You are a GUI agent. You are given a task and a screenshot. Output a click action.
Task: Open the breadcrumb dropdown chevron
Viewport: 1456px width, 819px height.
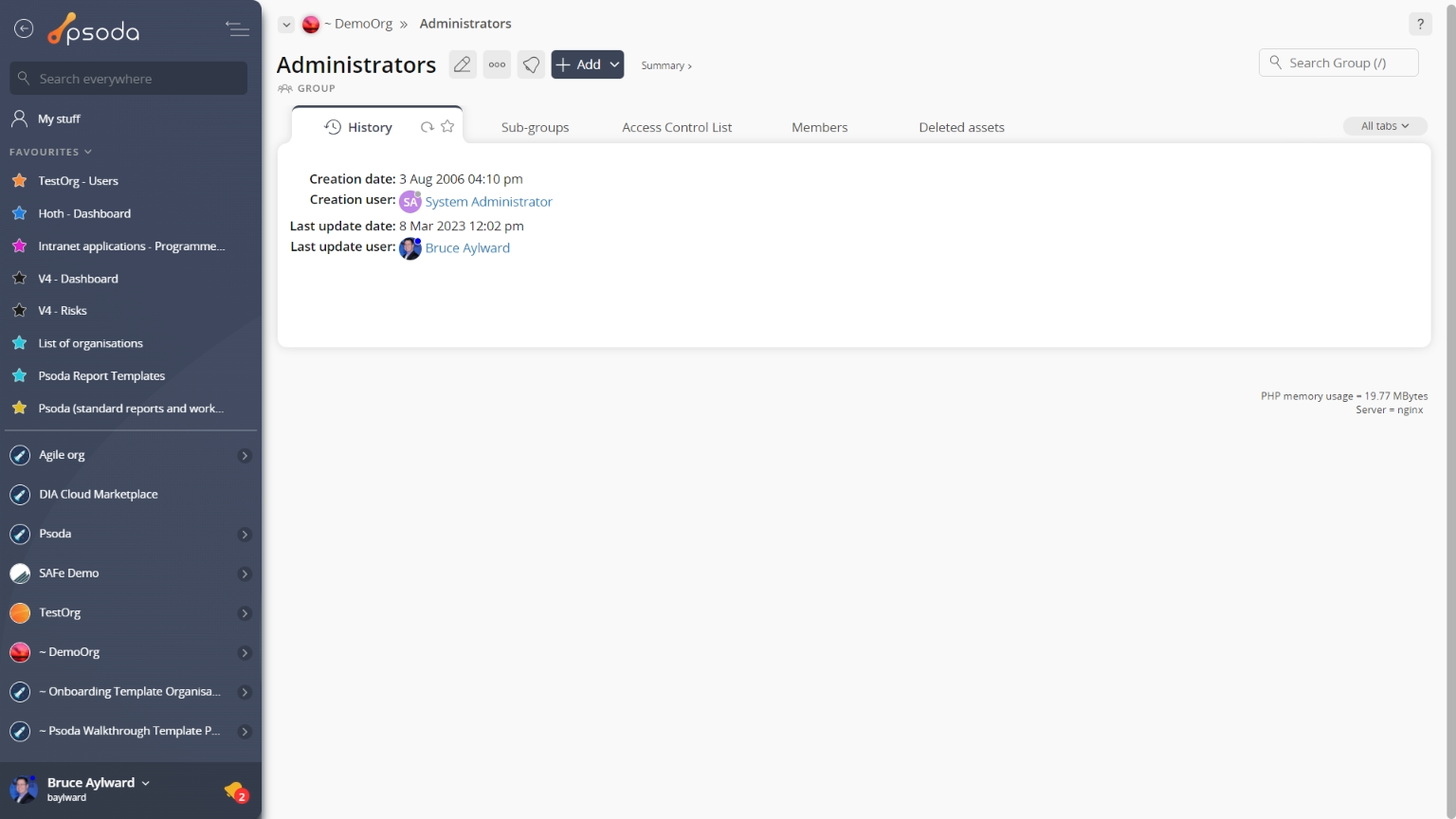click(286, 25)
